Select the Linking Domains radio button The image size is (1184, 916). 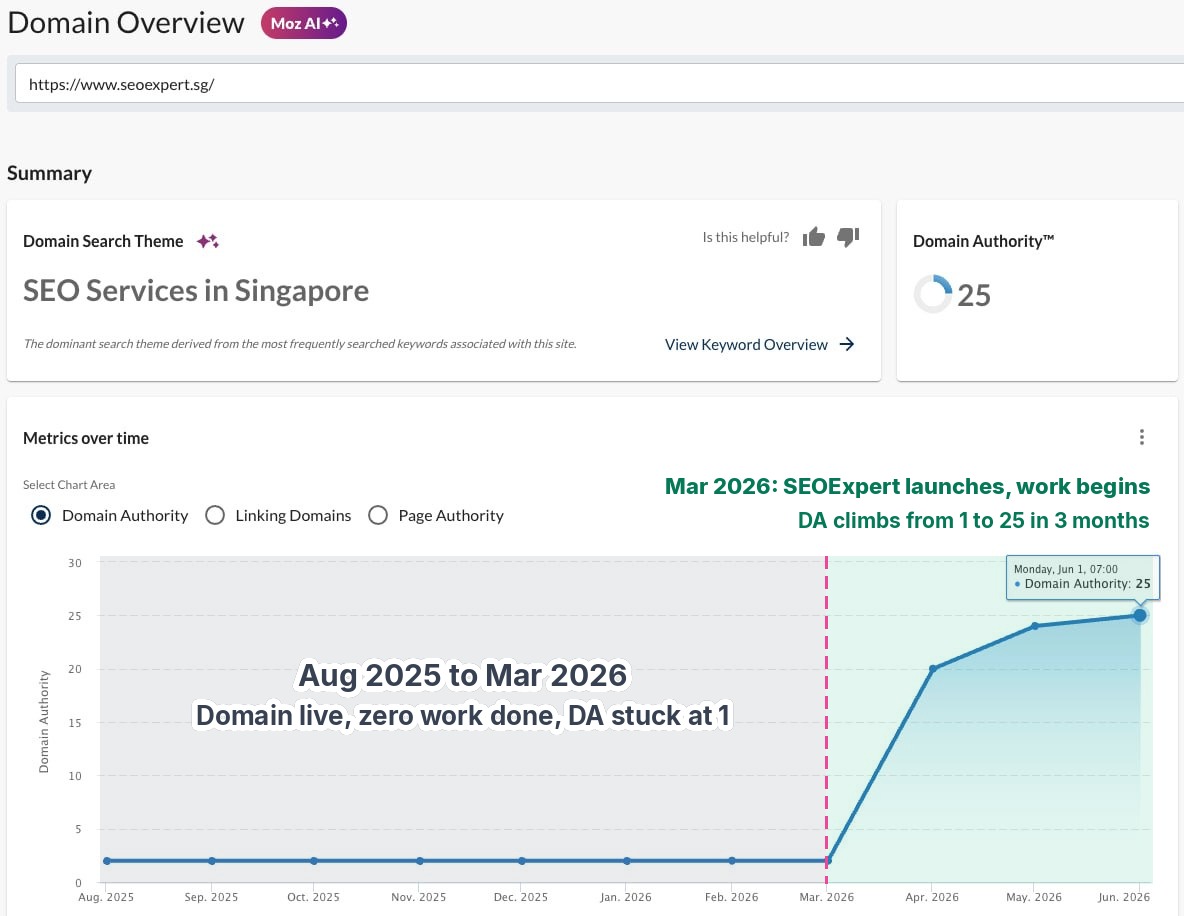point(215,515)
